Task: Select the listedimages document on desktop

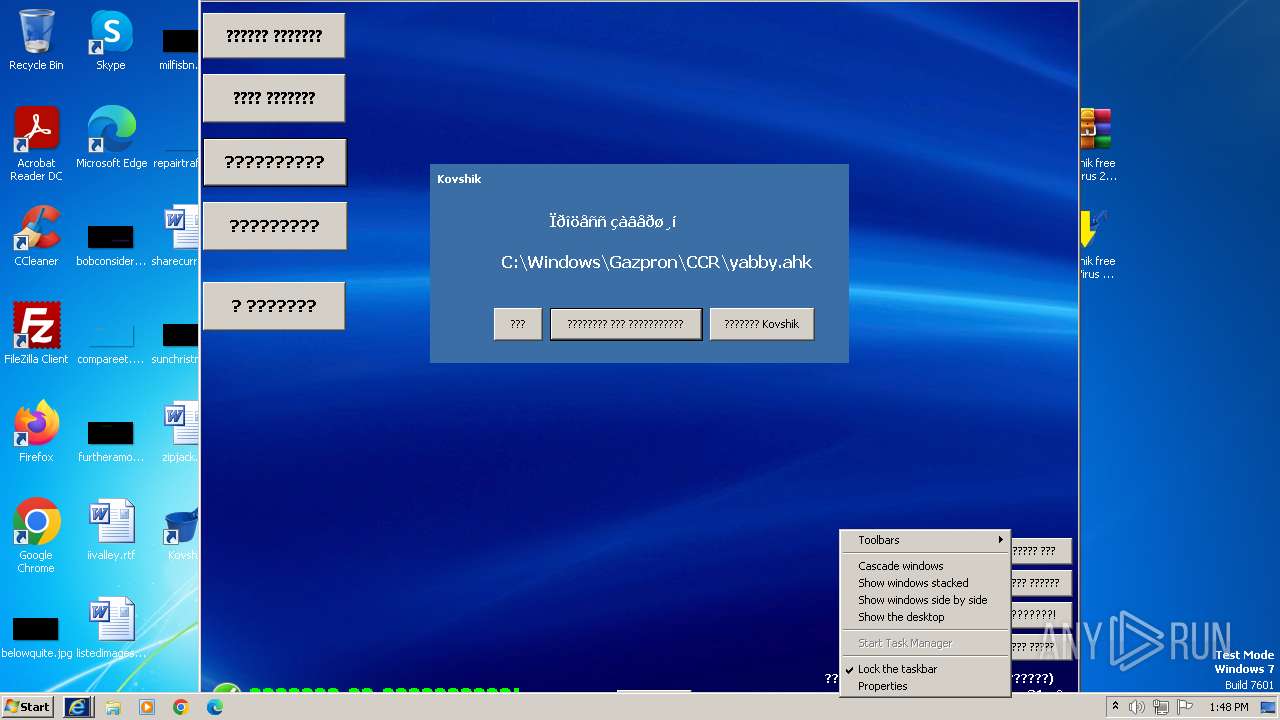Action: [111, 628]
